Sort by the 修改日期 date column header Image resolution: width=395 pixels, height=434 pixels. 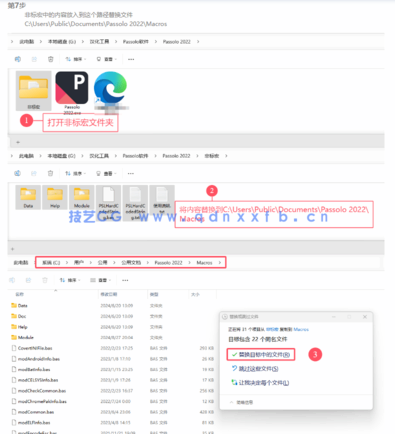(x=109, y=294)
